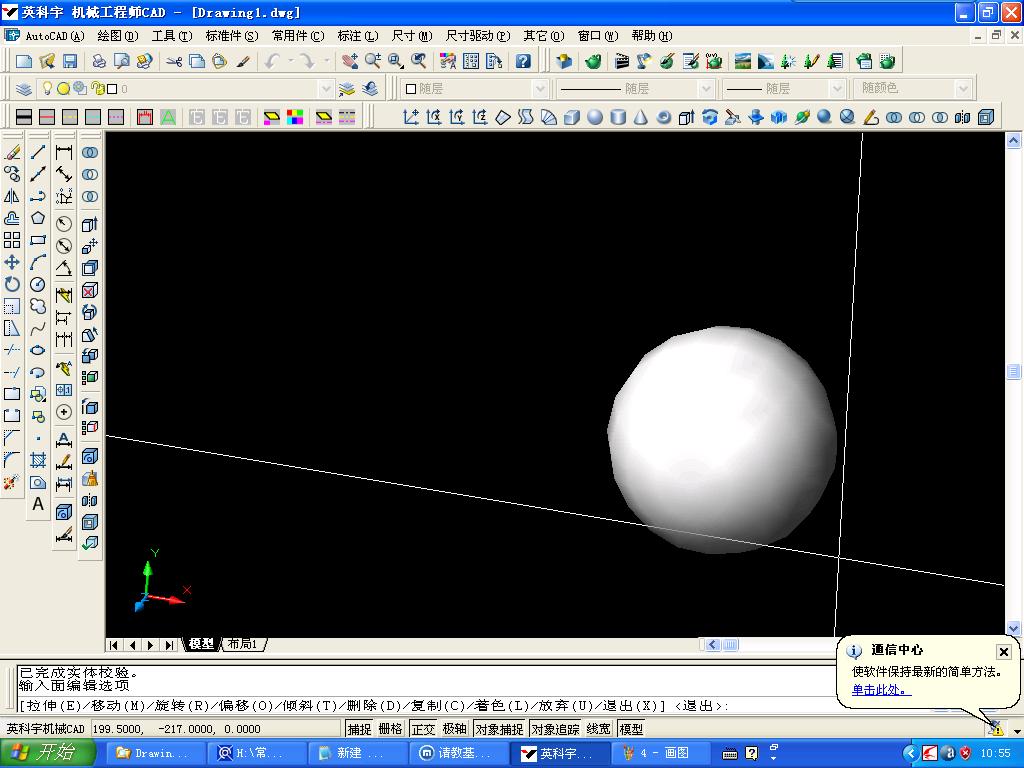Screen dimensions: 1024x768
Task: Switch to the 布局1 layout tab
Action: point(243,644)
